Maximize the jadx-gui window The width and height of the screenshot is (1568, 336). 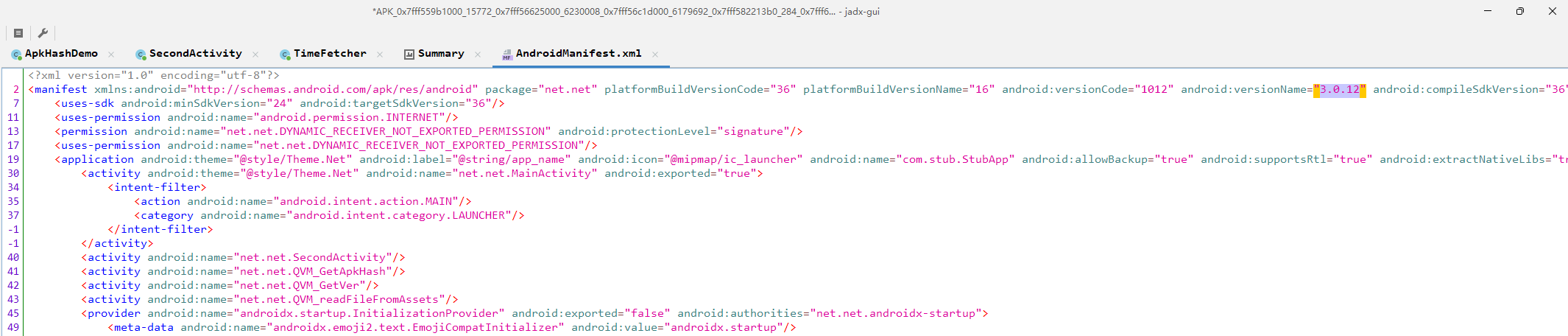[x=1520, y=11]
